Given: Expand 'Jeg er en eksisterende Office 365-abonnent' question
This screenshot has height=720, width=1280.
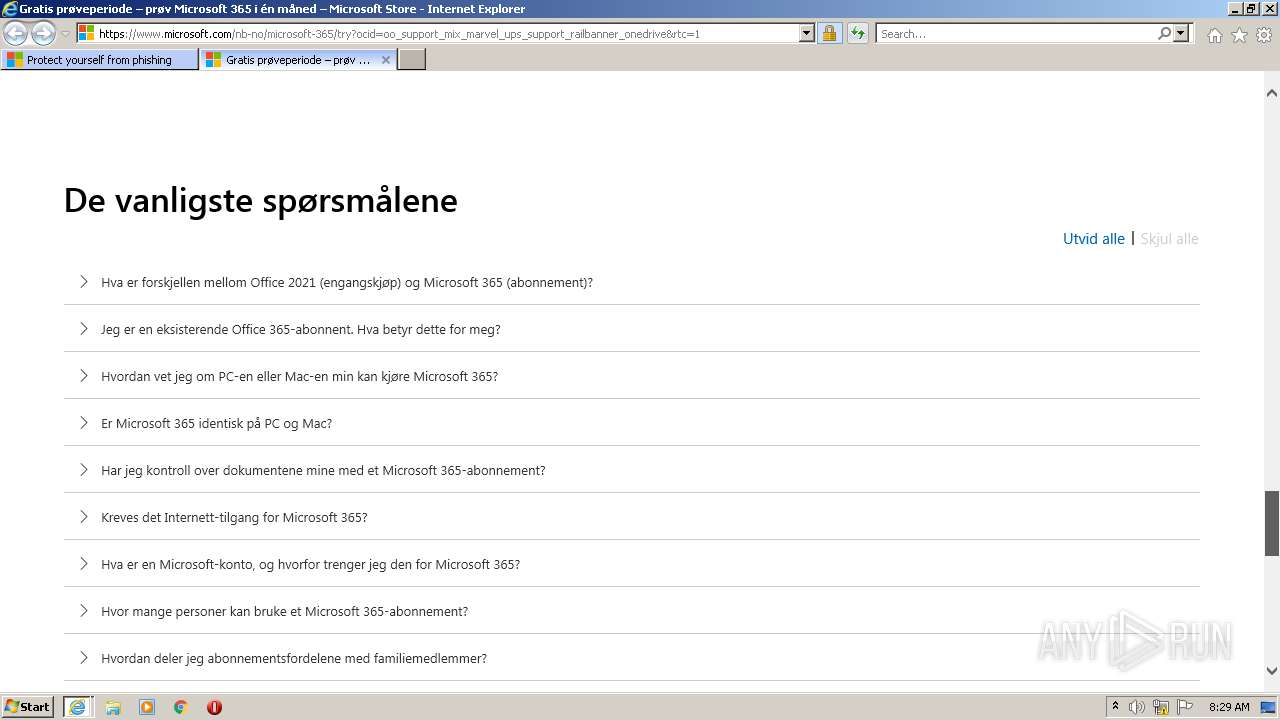Looking at the screenshot, I should 632,329.
